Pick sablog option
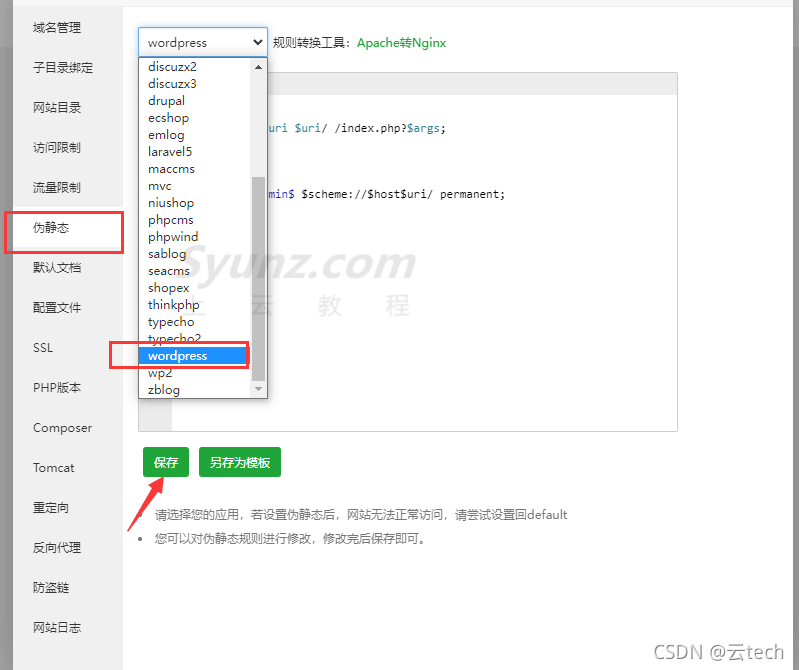This screenshot has width=799, height=670. (195, 254)
